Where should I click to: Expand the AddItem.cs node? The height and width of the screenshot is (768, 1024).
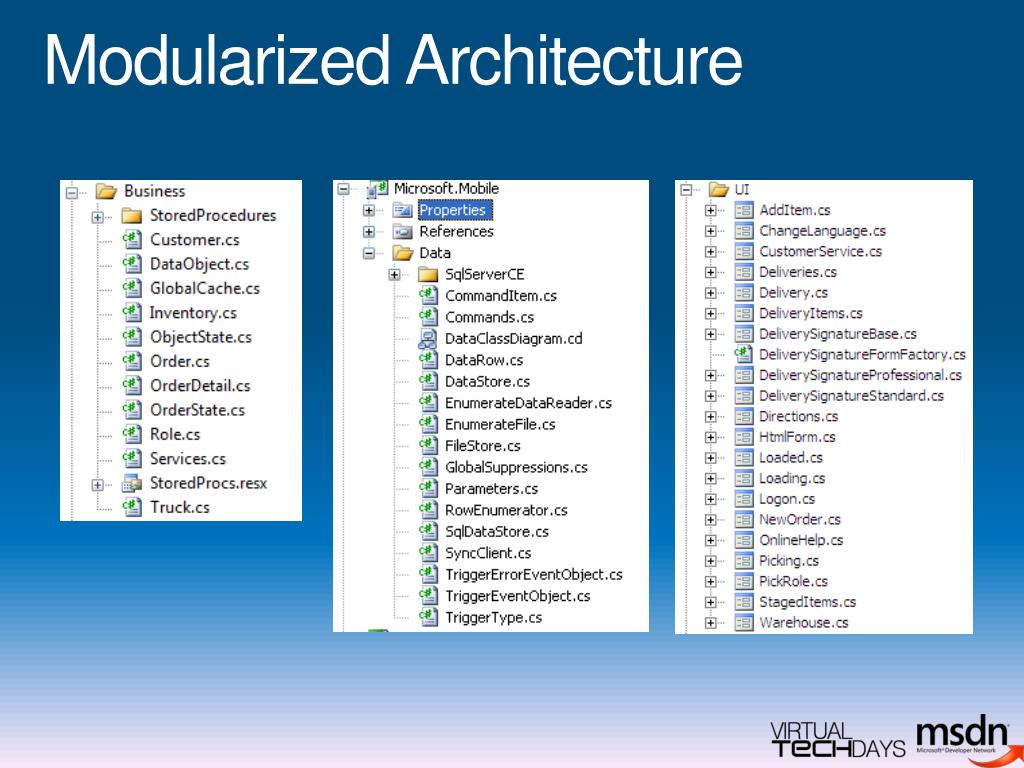(711, 210)
